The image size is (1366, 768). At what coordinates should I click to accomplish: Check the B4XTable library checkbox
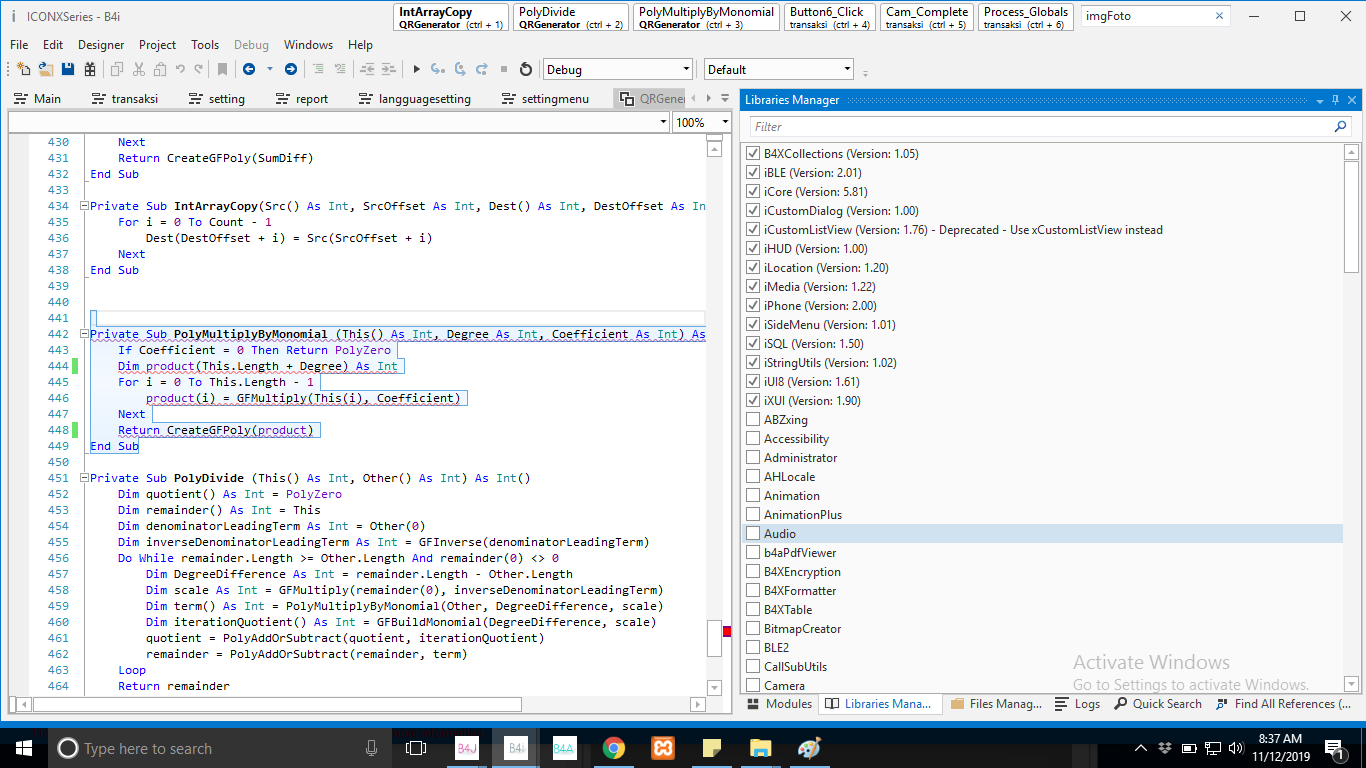point(753,610)
